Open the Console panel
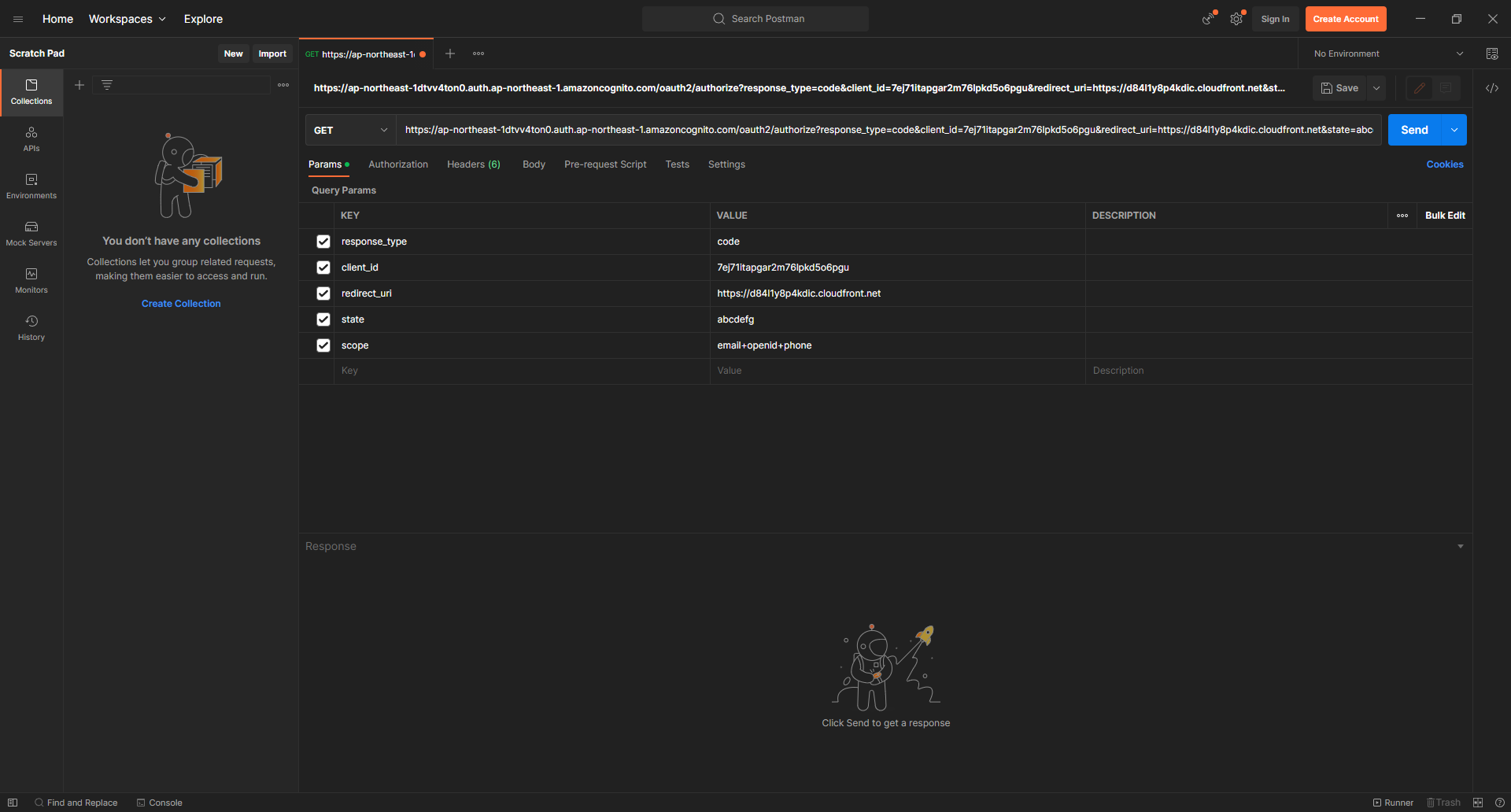 click(160, 803)
